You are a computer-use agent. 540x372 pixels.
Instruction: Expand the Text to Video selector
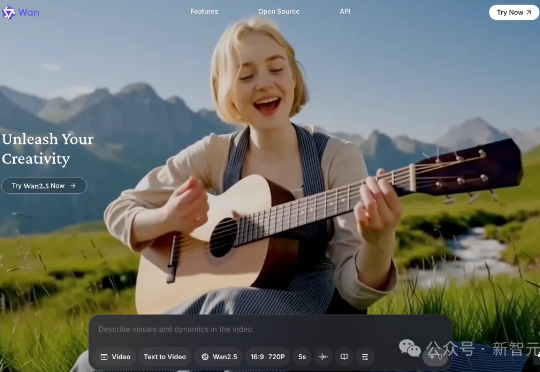coord(165,357)
